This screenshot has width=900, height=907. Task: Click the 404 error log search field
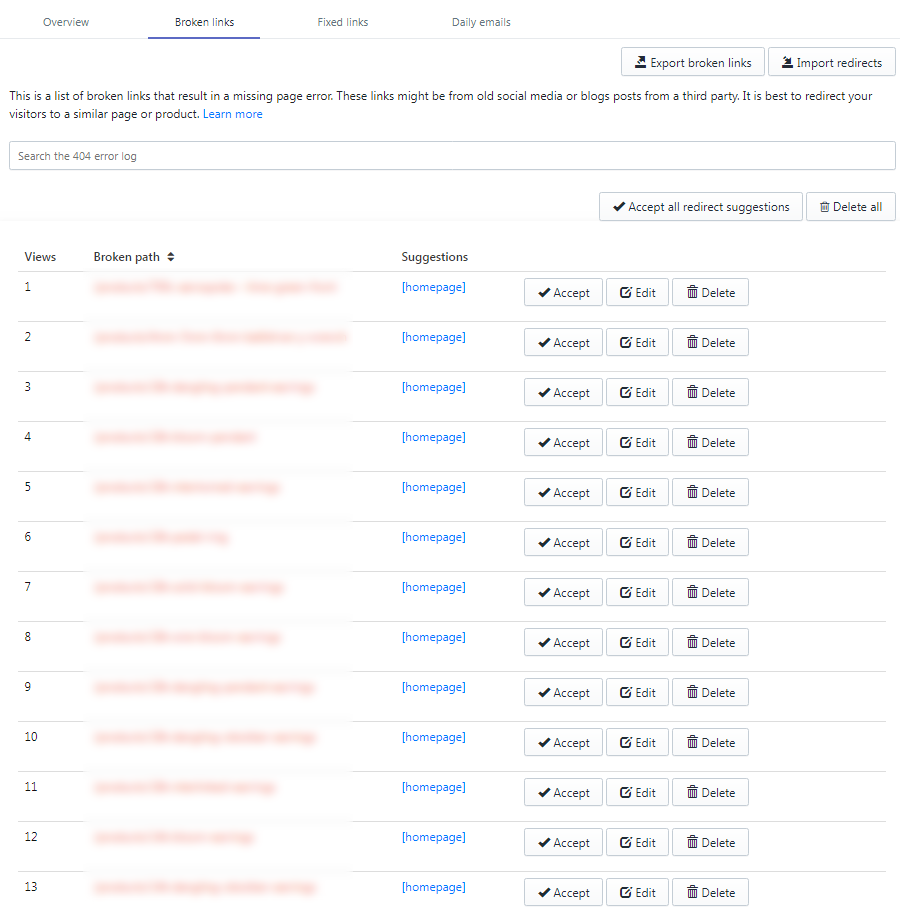[x=450, y=156]
